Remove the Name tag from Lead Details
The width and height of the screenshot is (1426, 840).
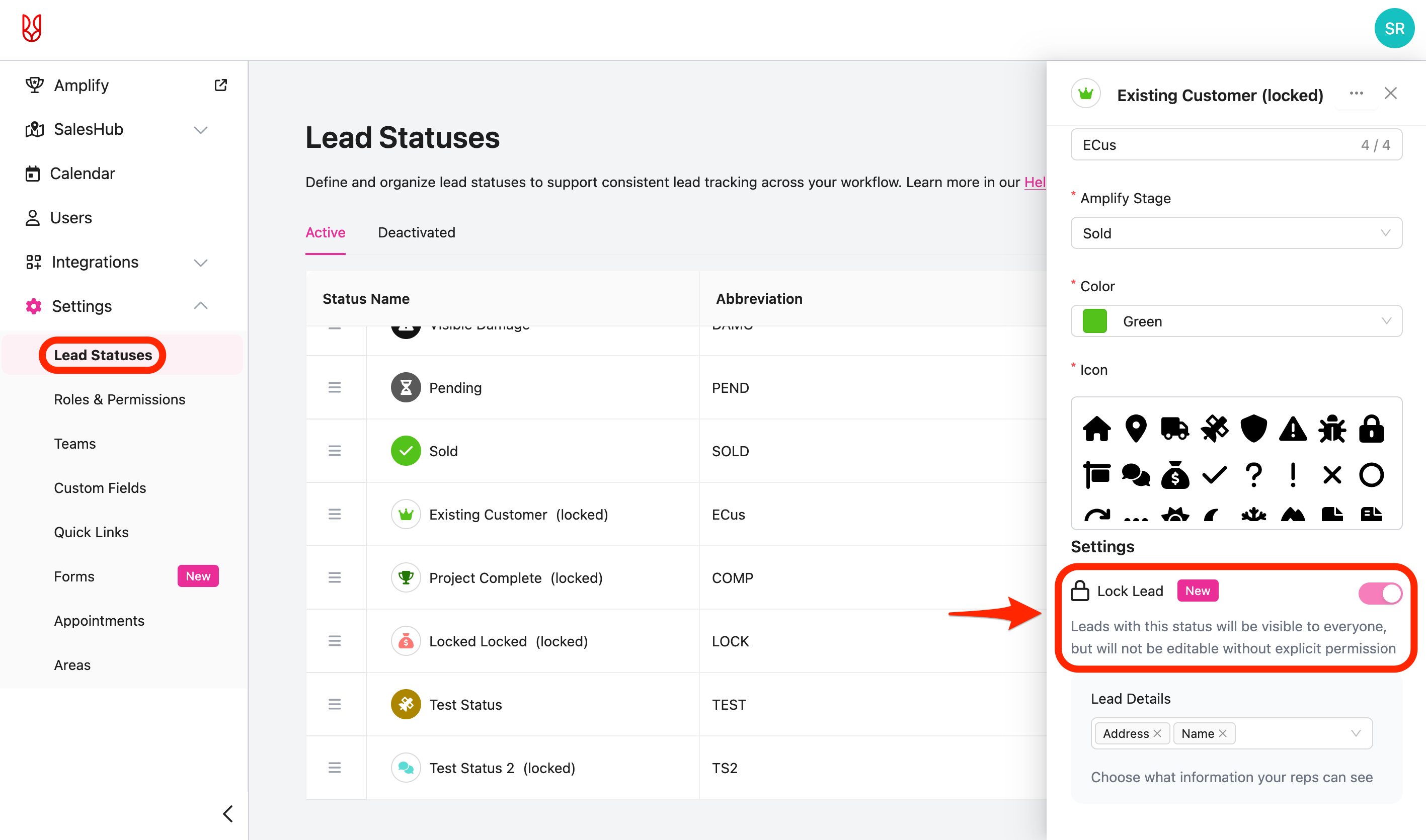pos(1223,733)
